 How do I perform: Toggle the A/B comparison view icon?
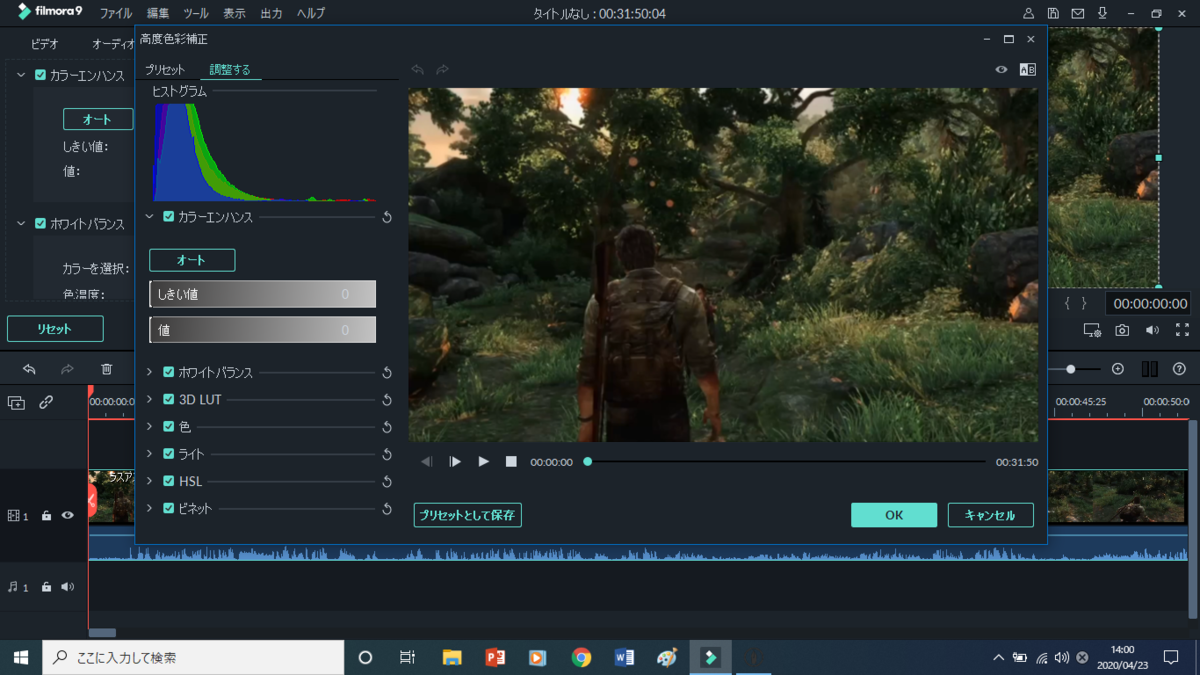(1027, 70)
